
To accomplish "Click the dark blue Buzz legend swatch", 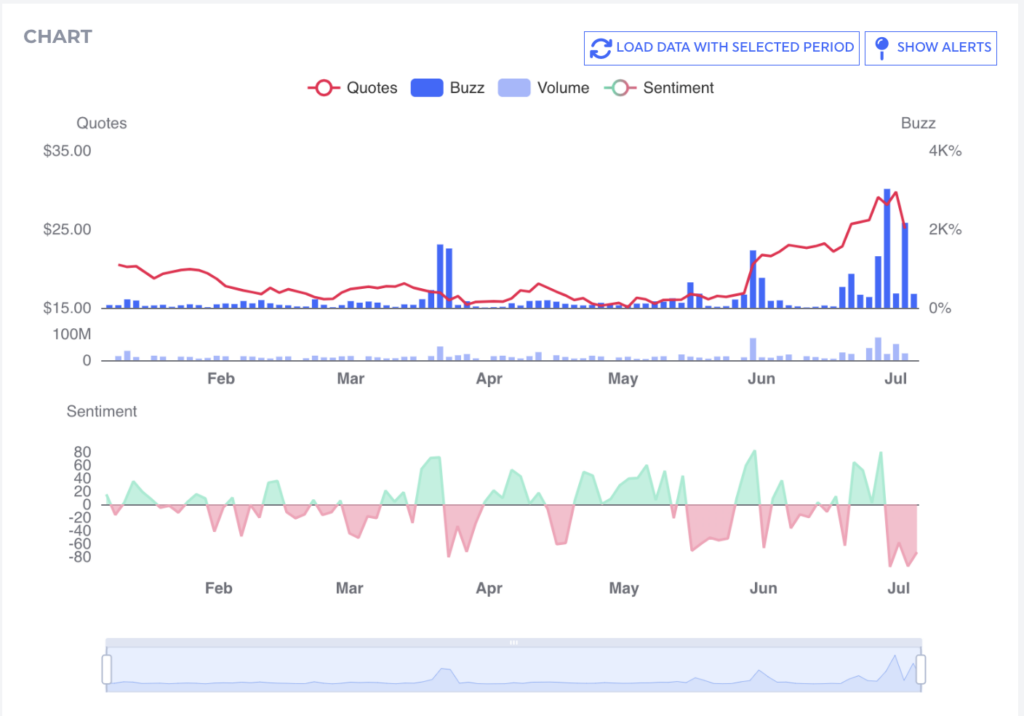I will click(x=427, y=88).
